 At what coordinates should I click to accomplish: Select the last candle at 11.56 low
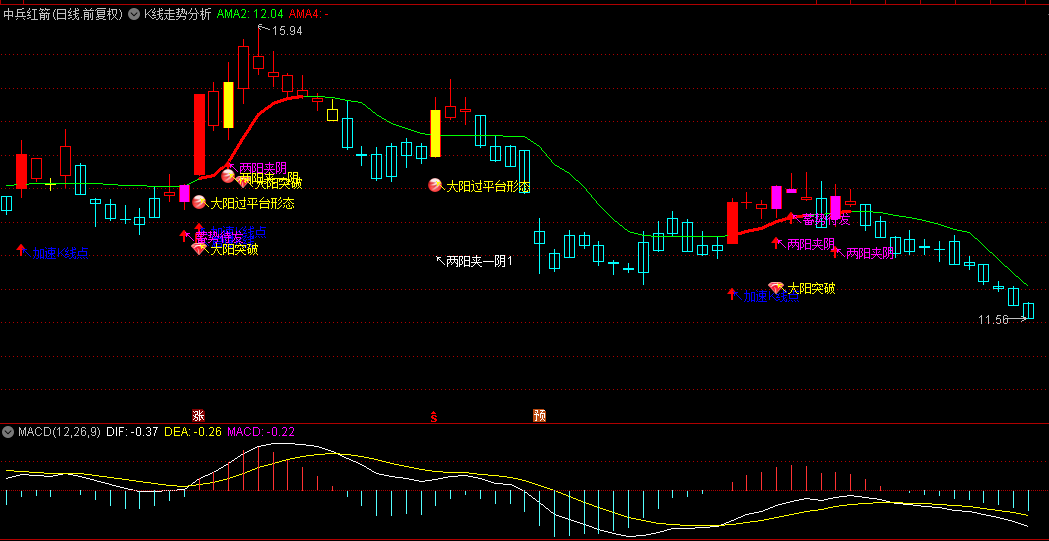1028,310
